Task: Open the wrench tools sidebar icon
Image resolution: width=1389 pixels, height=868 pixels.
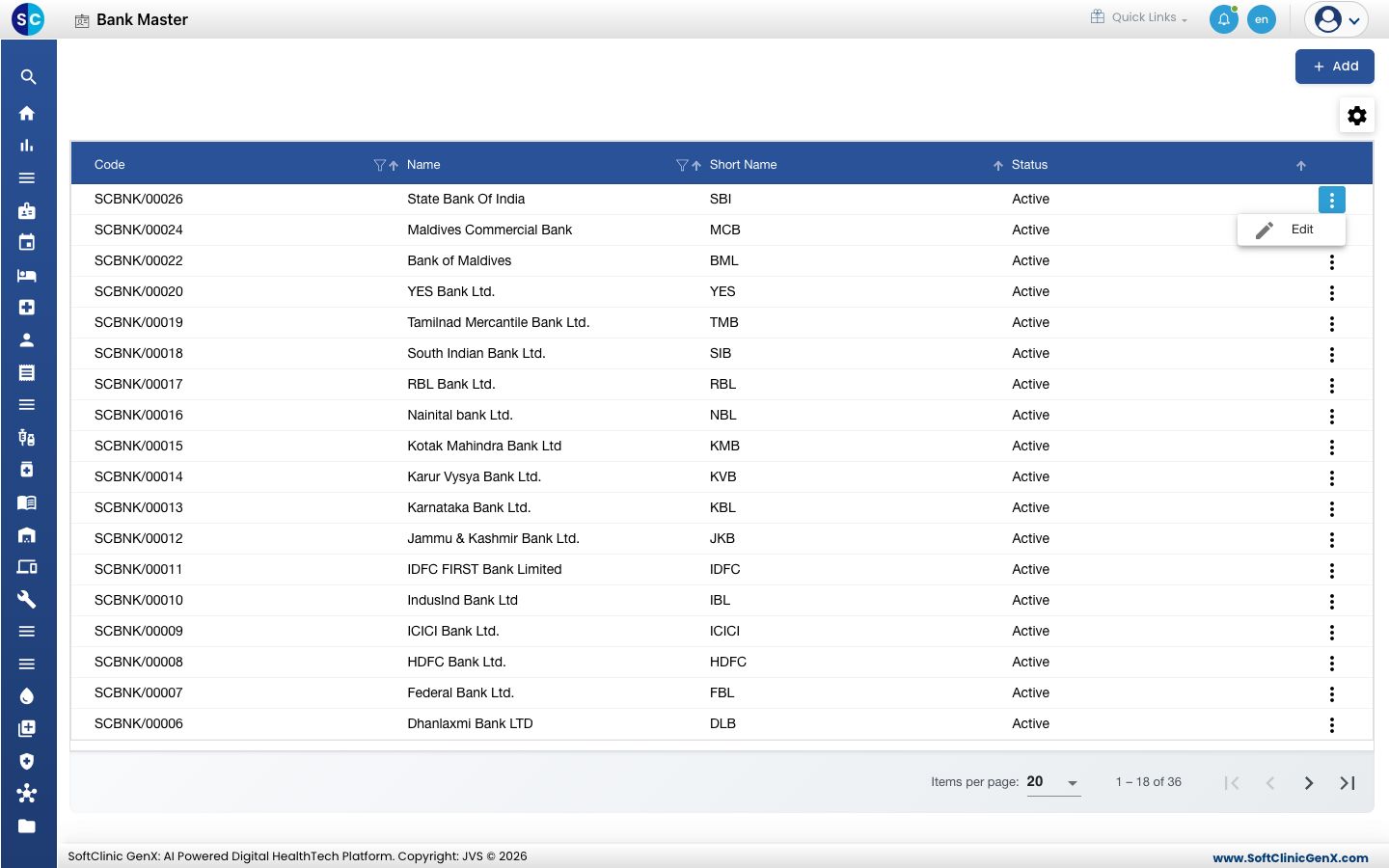Action: (27, 599)
